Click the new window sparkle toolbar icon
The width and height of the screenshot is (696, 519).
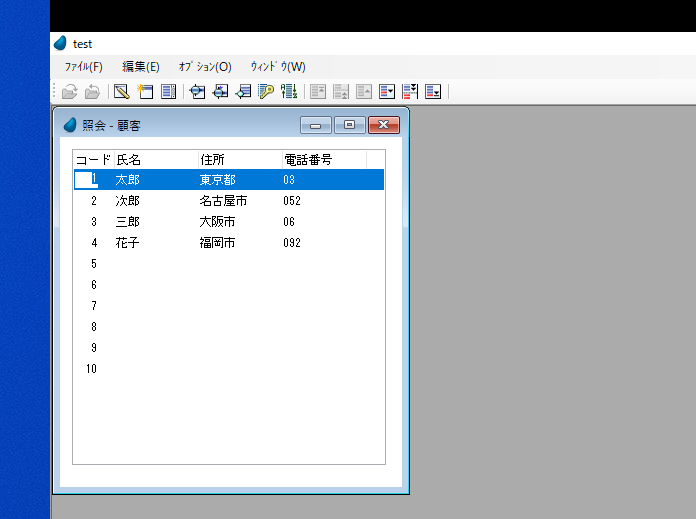145,92
